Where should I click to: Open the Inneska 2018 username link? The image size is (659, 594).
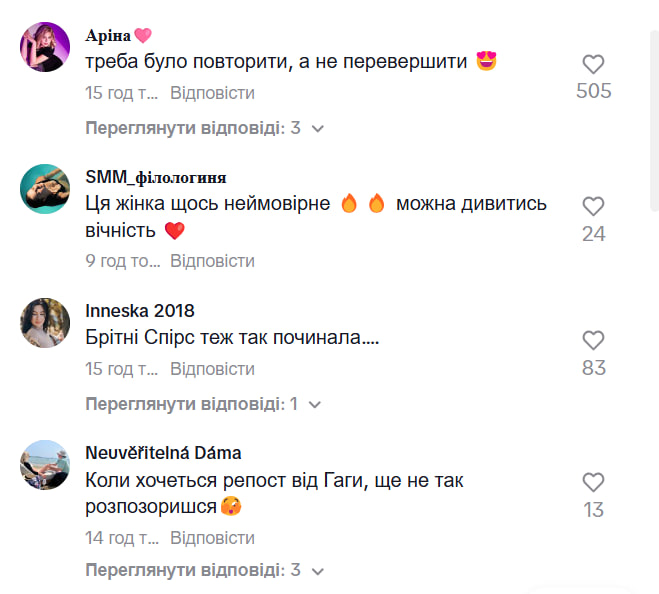(139, 311)
